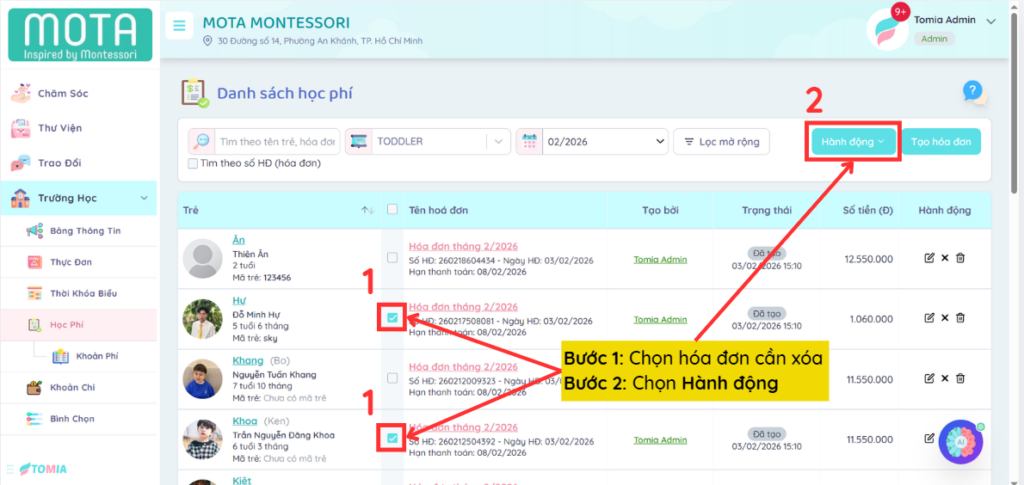
Task: Click the search field for child name
Action: [277, 142]
